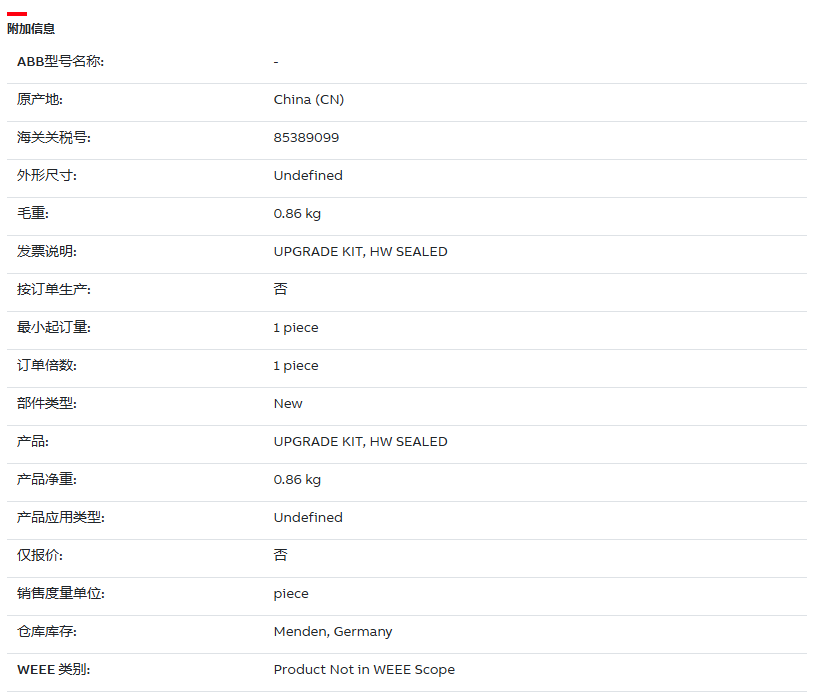Click the 部件类型 New value
The width and height of the screenshot is (821, 699).
[288, 404]
